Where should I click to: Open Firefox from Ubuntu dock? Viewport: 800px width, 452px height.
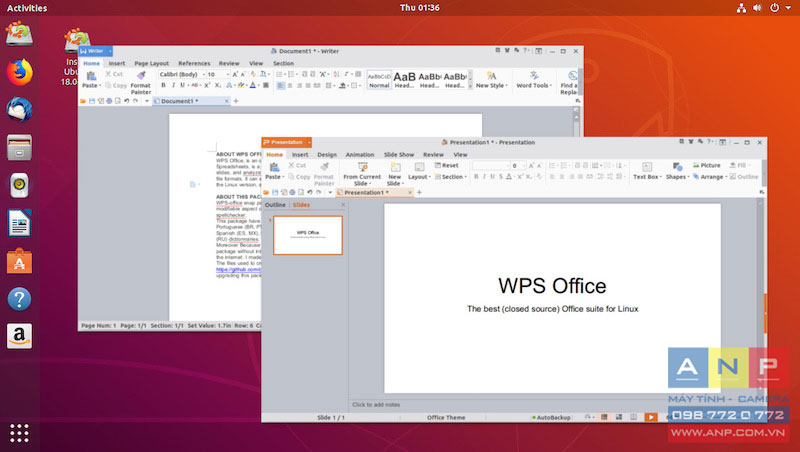tap(19, 72)
